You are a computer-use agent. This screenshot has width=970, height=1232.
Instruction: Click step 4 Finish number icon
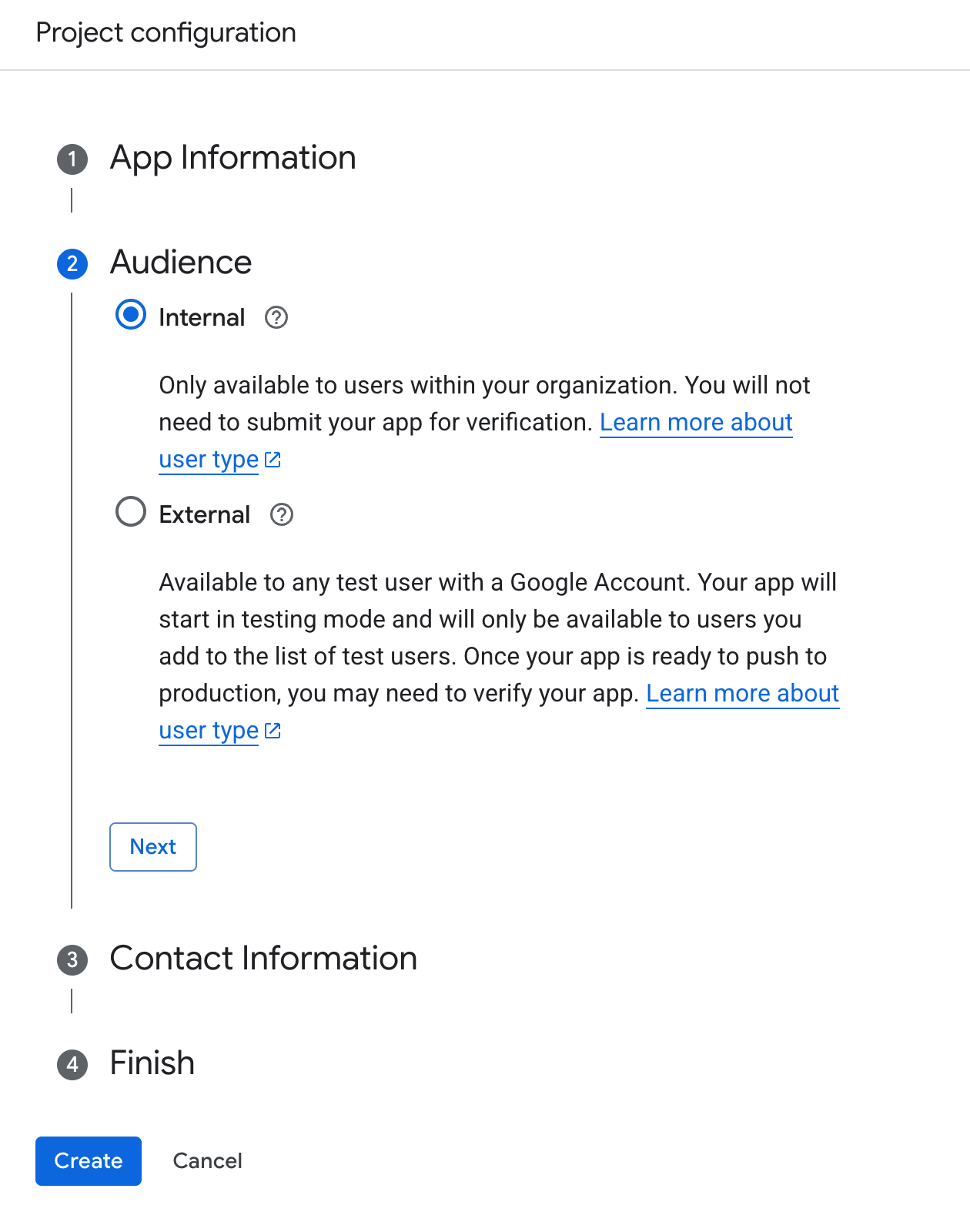click(72, 1064)
